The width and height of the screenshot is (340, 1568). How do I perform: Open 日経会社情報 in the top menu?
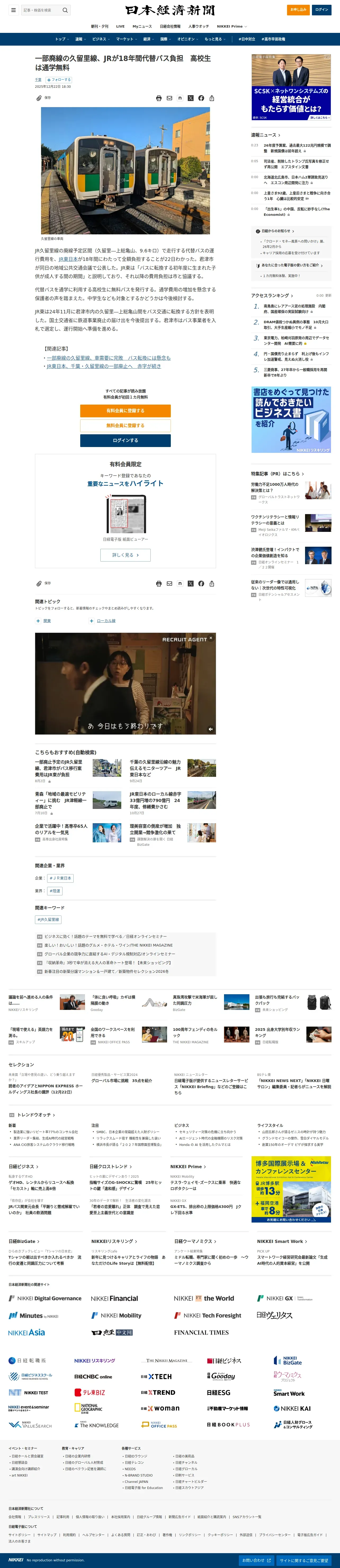(x=170, y=26)
